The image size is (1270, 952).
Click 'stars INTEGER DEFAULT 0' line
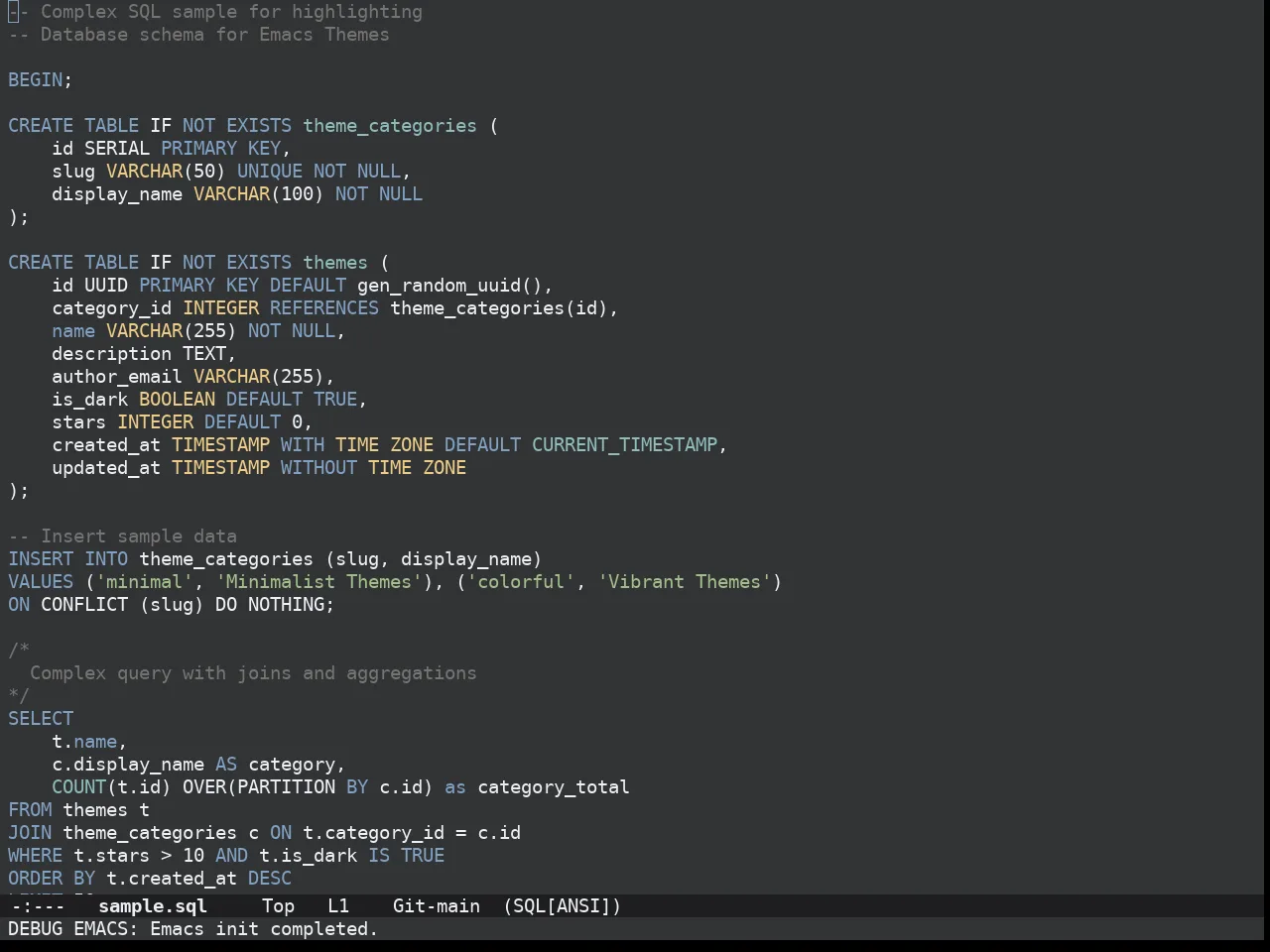(183, 421)
